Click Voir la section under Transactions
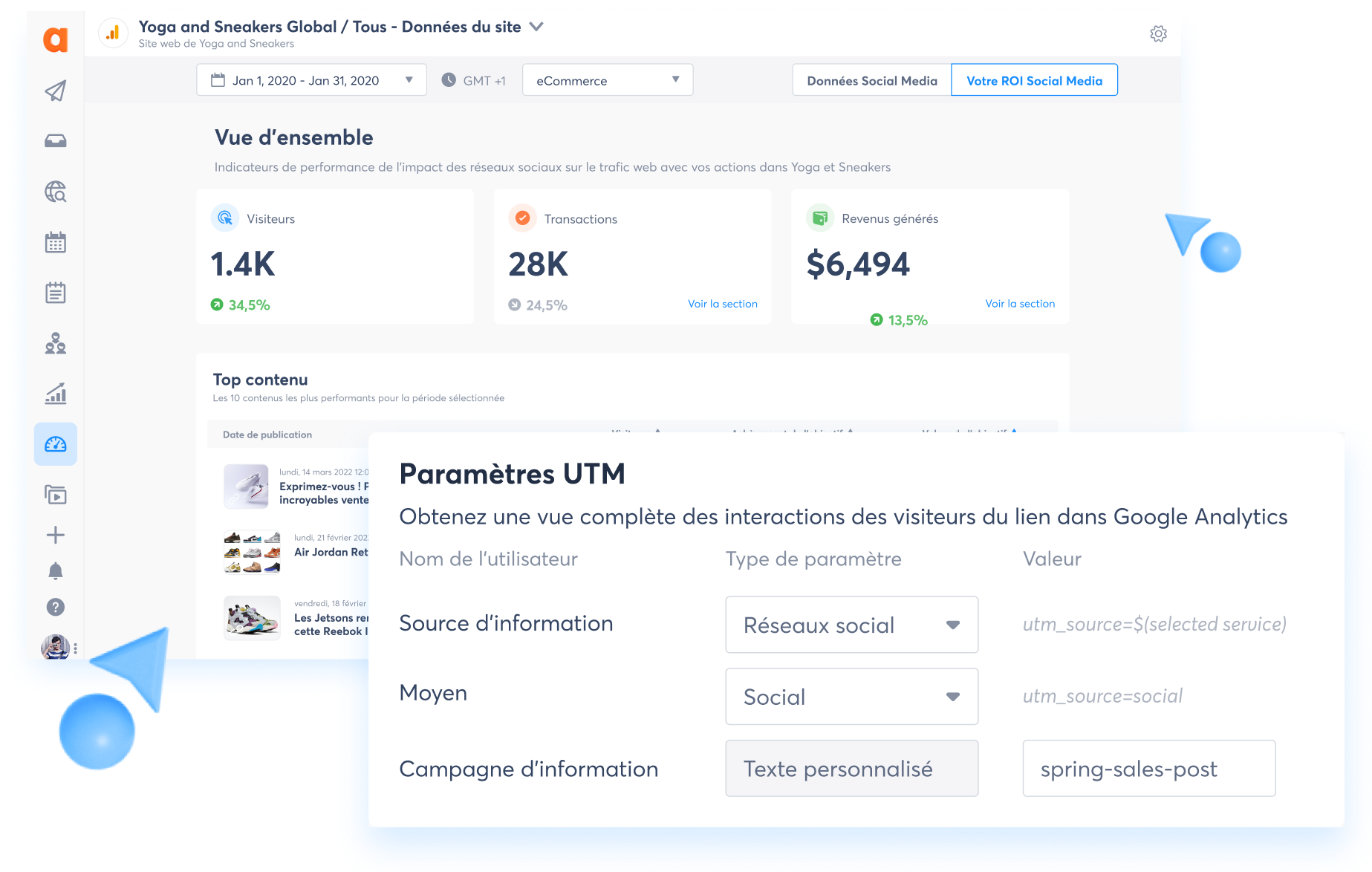The image size is (1372, 872). pos(722,304)
